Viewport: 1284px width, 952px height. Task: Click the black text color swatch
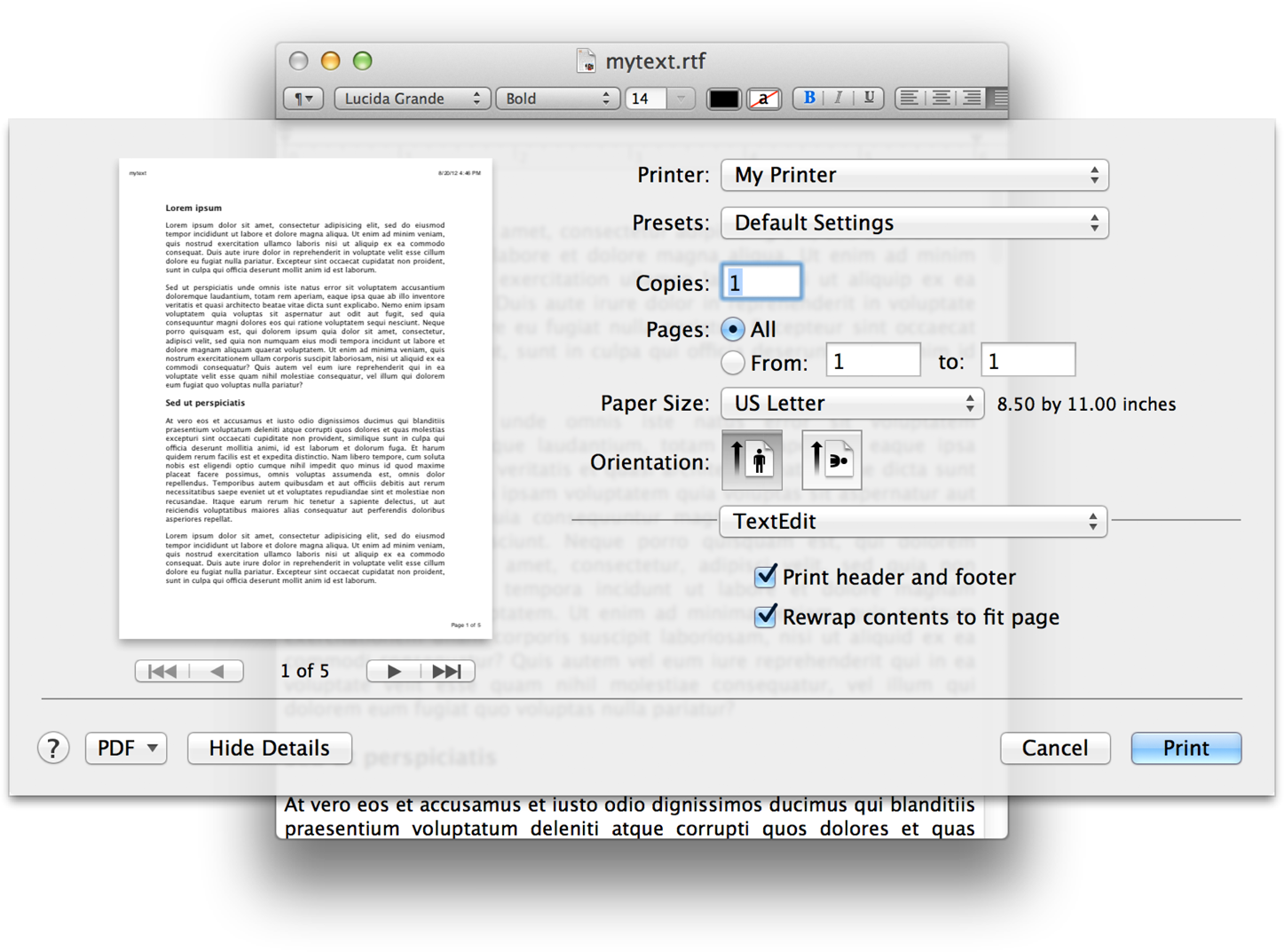pos(723,98)
